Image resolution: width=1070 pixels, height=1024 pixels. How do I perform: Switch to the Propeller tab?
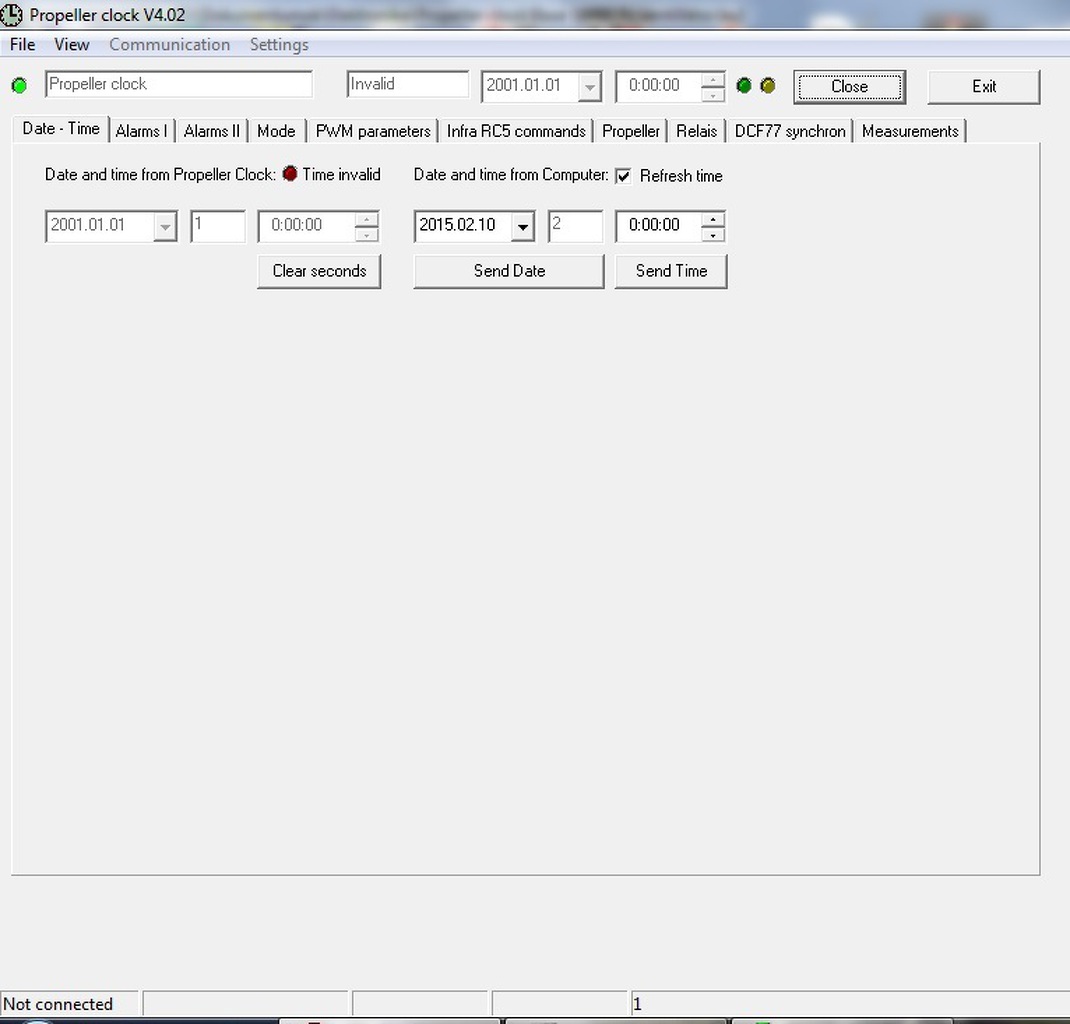click(x=631, y=131)
